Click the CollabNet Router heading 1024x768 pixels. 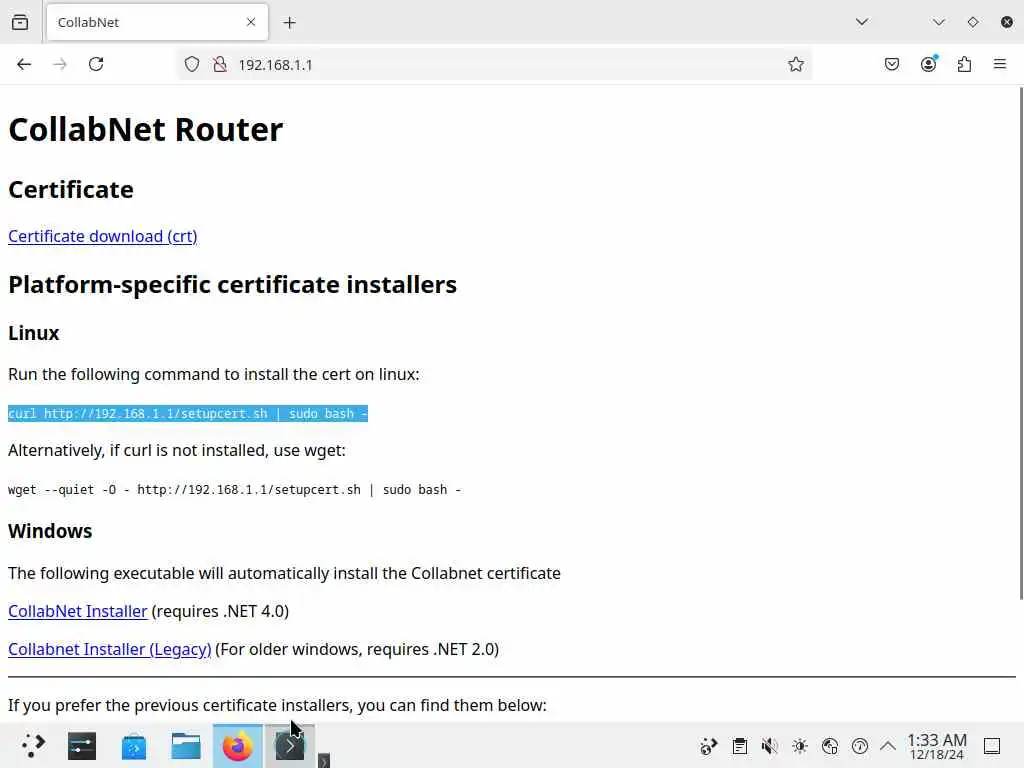coord(146,129)
